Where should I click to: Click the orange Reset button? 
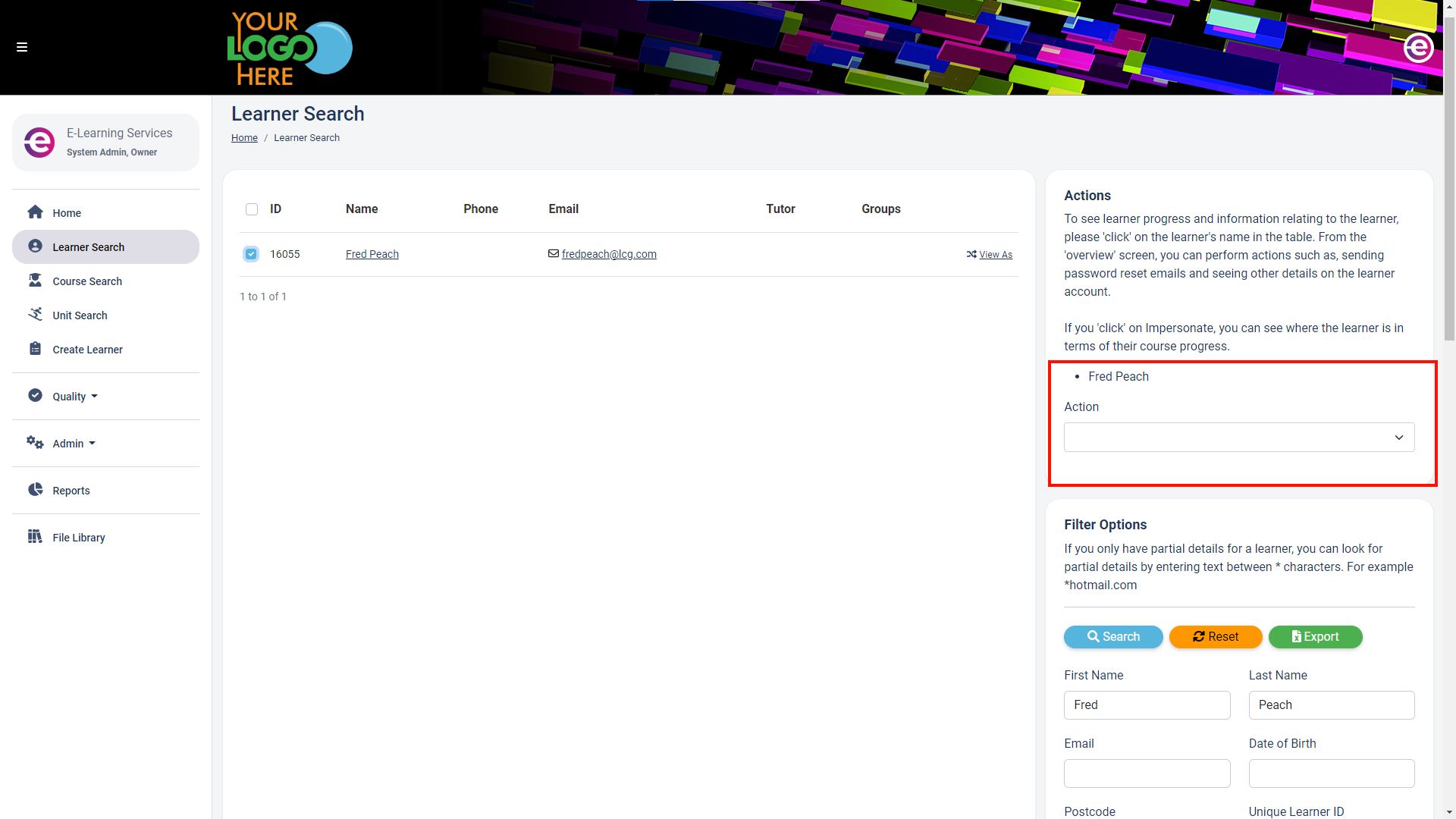[1216, 637]
